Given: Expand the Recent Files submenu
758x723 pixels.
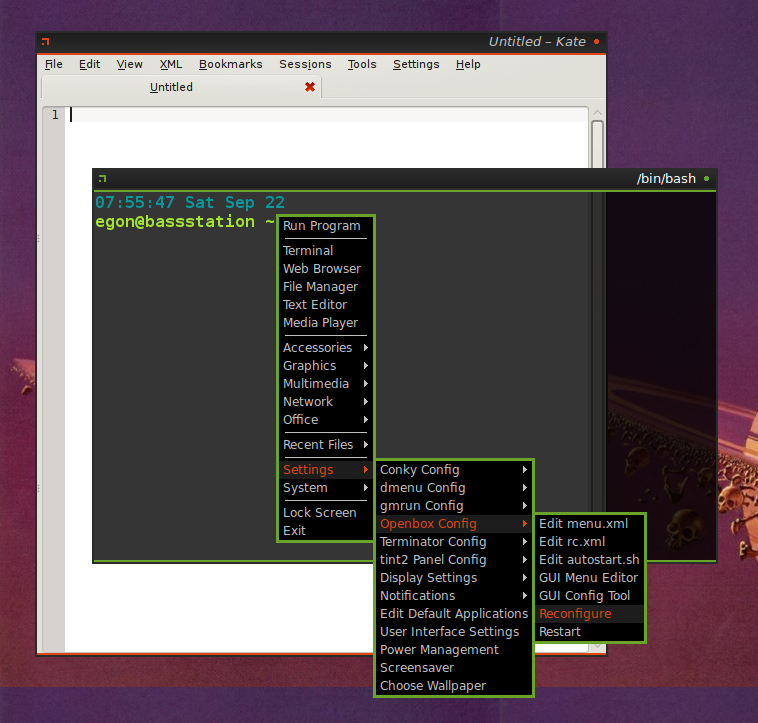Looking at the screenshot, I should click(325, 444).
